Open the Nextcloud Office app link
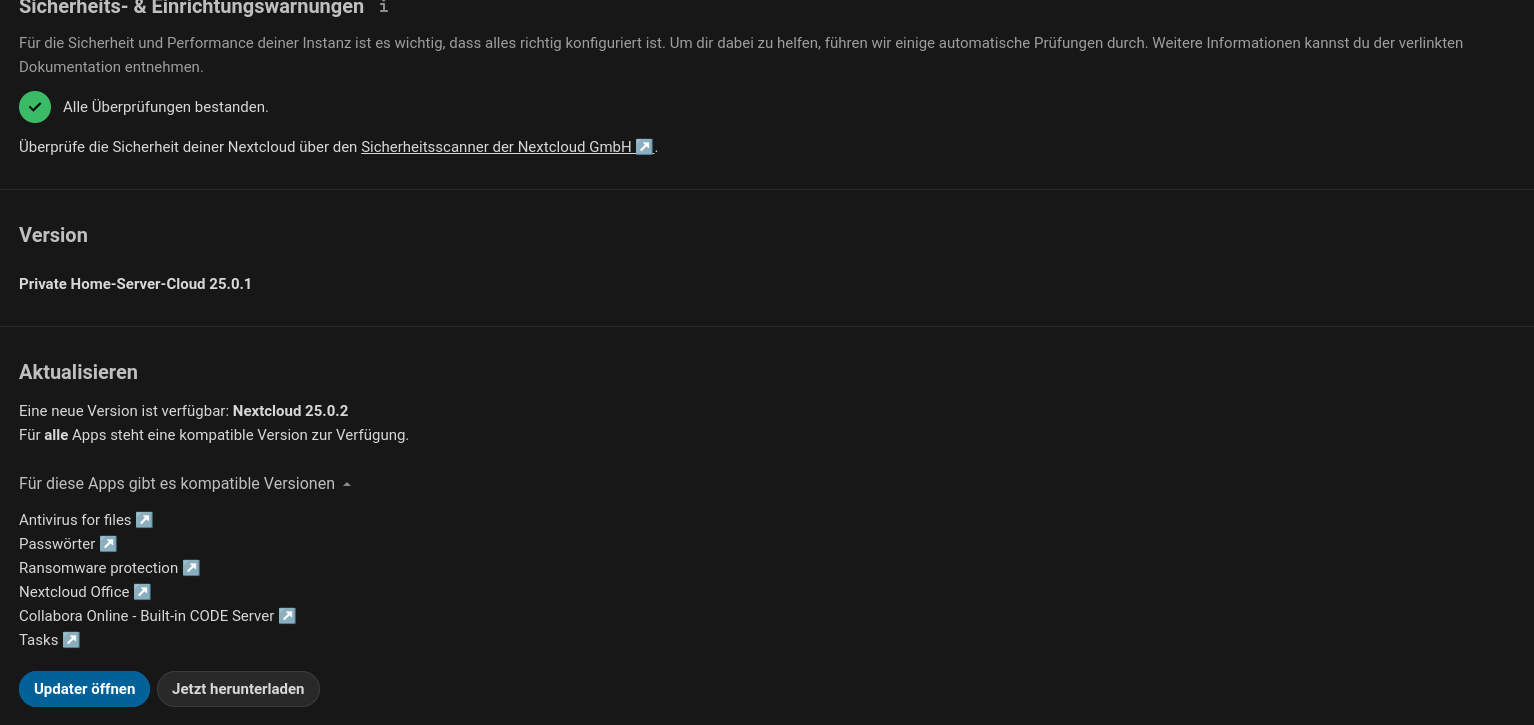The width and height of the screenshot is (1534, 725). pyautogui.click(x=85, y=592)
